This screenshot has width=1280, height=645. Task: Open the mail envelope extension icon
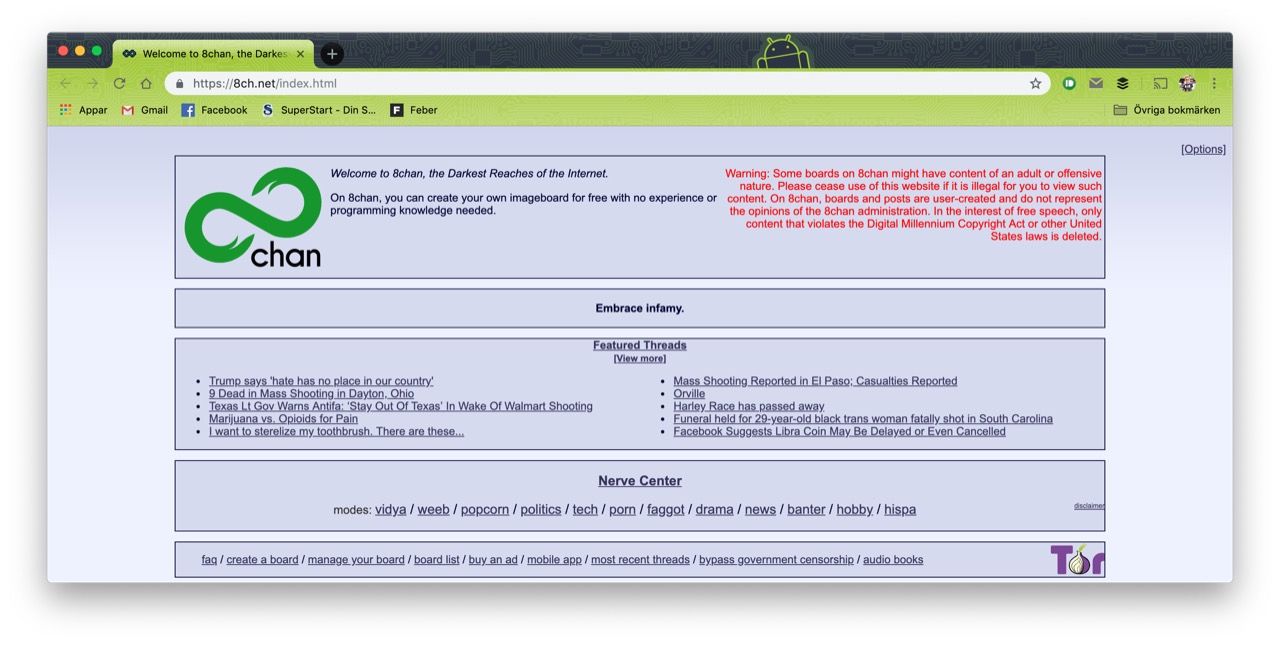coord(1096,84)
